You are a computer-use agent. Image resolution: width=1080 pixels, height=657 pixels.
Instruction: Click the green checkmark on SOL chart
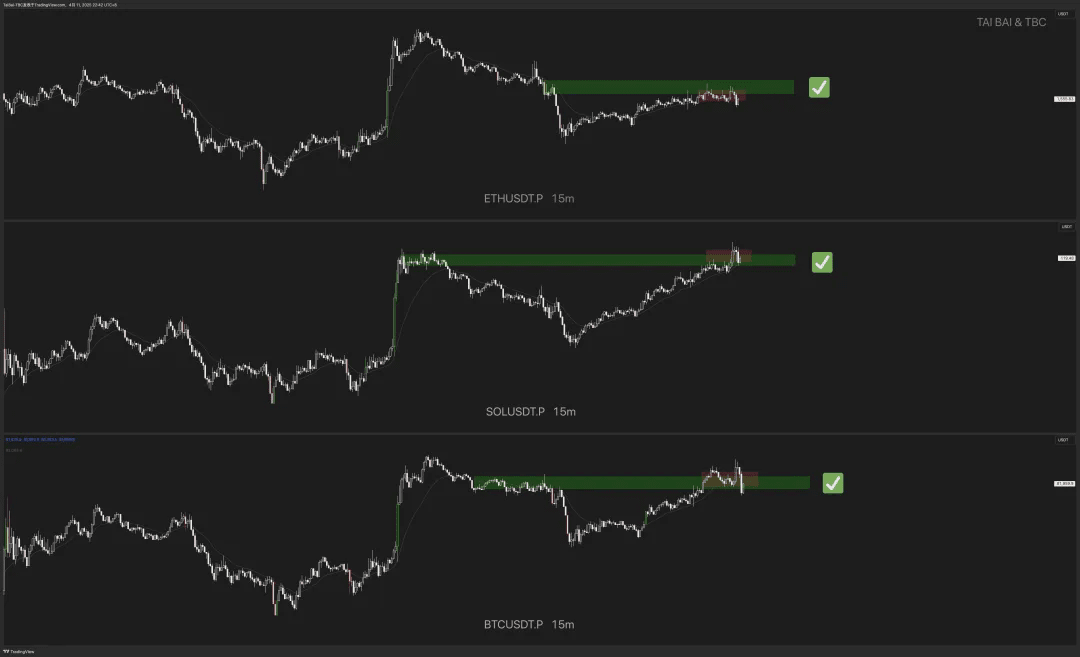point(822,262)
